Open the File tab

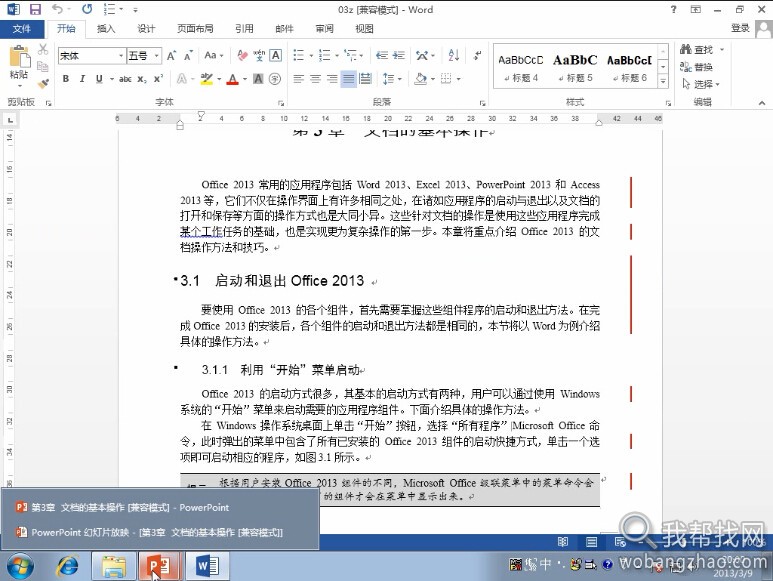(x=22, y=29)
